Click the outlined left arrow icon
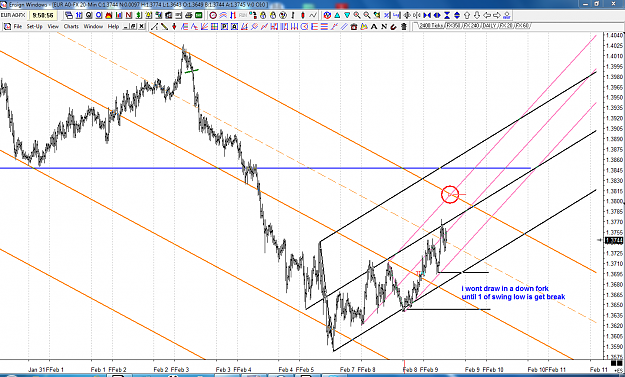The width and height of the screenshot is (625, 377). pos(487,15)
